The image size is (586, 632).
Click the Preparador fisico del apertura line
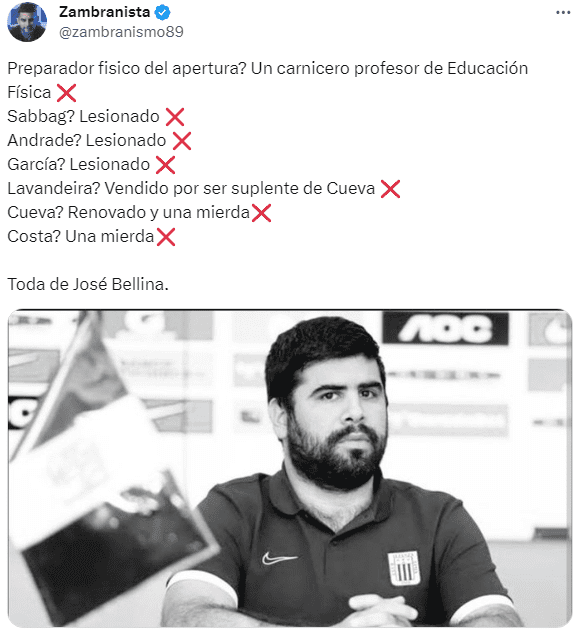[x=268, y=69]
